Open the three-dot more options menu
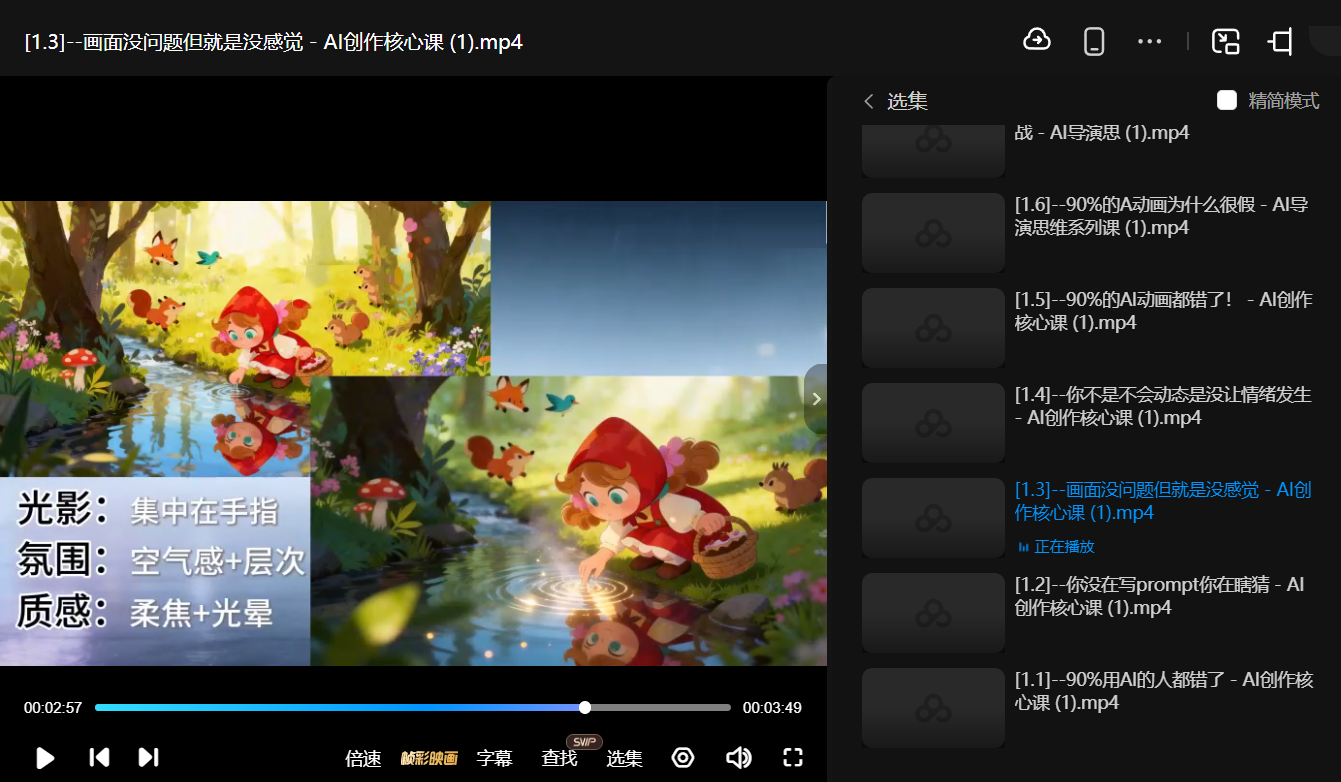This screenshot has width=1341, height=782. pos(1150,41)
